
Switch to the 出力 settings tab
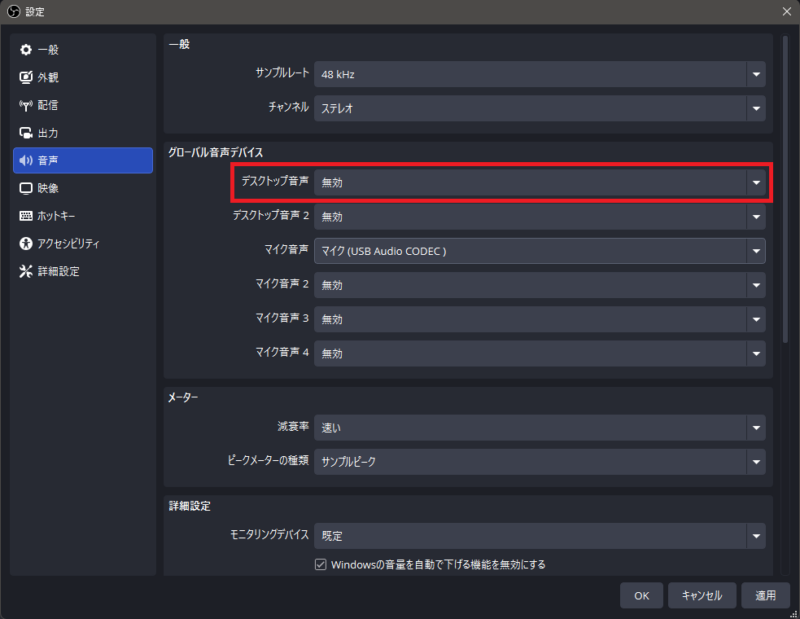pos(83,133)
